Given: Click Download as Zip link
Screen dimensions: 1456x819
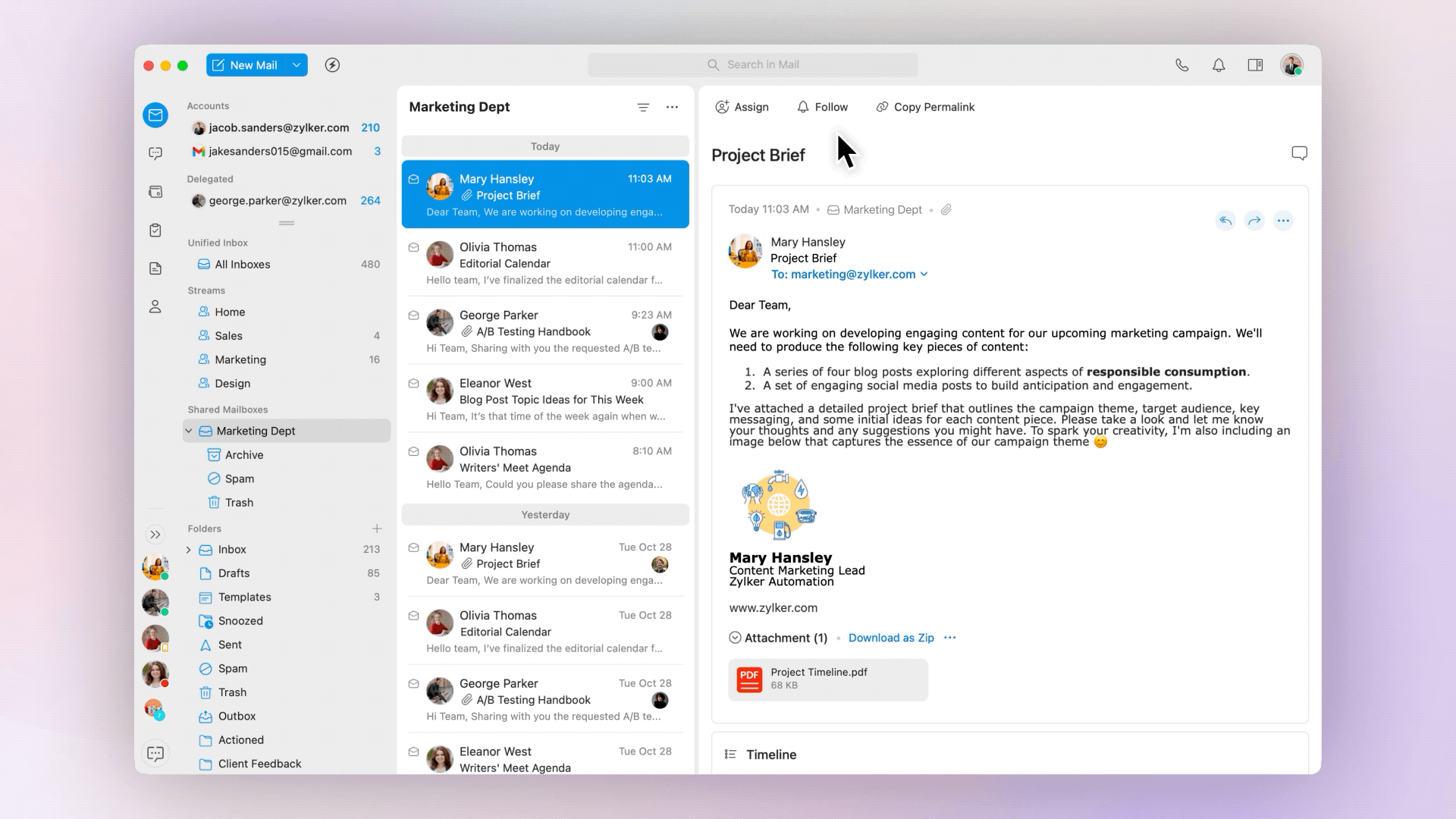Looking at the screenshot, I should coord(891,638).
